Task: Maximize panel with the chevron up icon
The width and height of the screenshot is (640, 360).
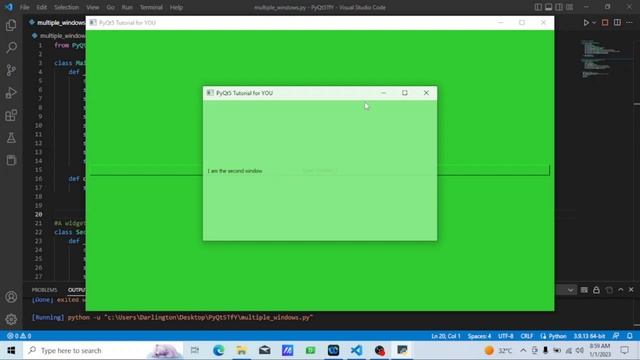Action: point(620,290)
